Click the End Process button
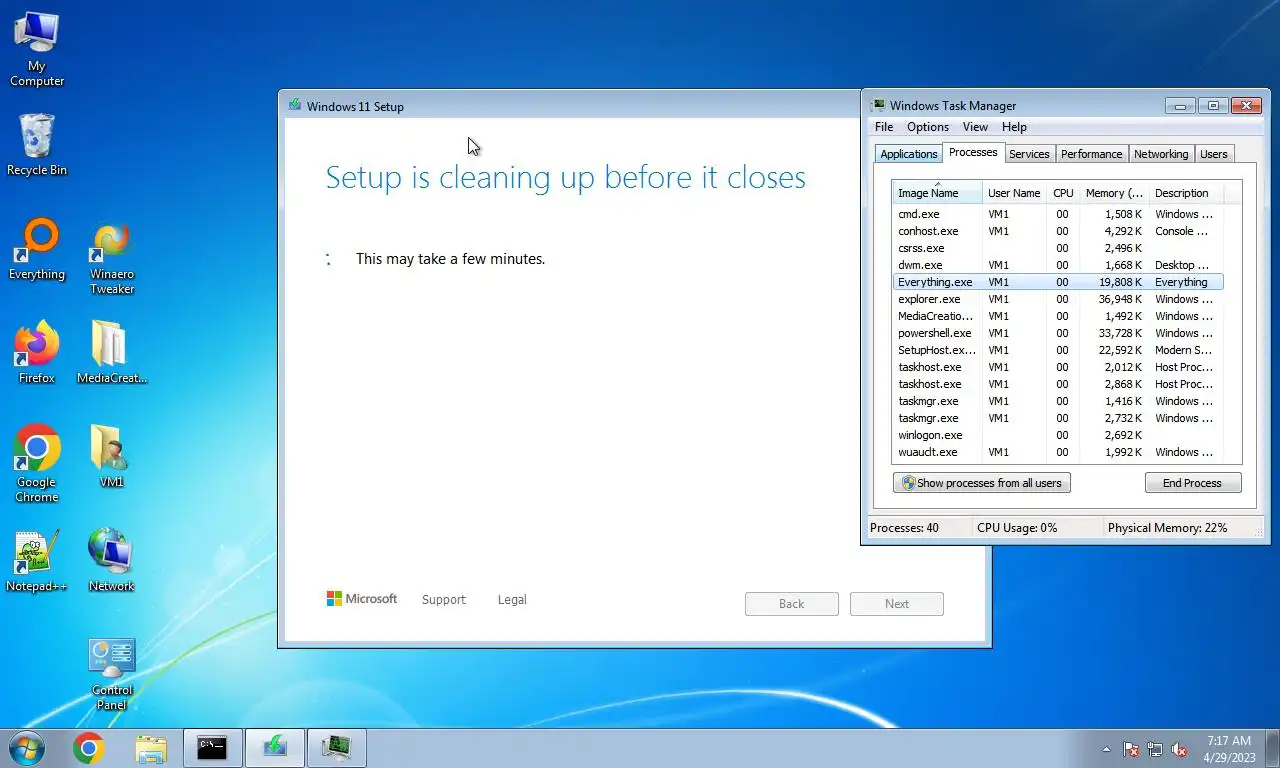The height and width of the screenshot is (768, 1280). tap(1192, 483)
